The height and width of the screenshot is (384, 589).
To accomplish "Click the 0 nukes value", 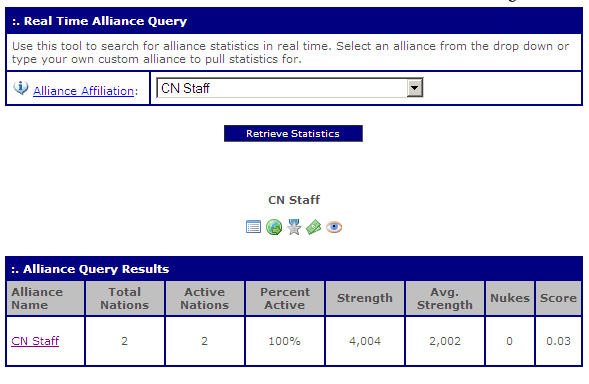I will coord(509,341).
